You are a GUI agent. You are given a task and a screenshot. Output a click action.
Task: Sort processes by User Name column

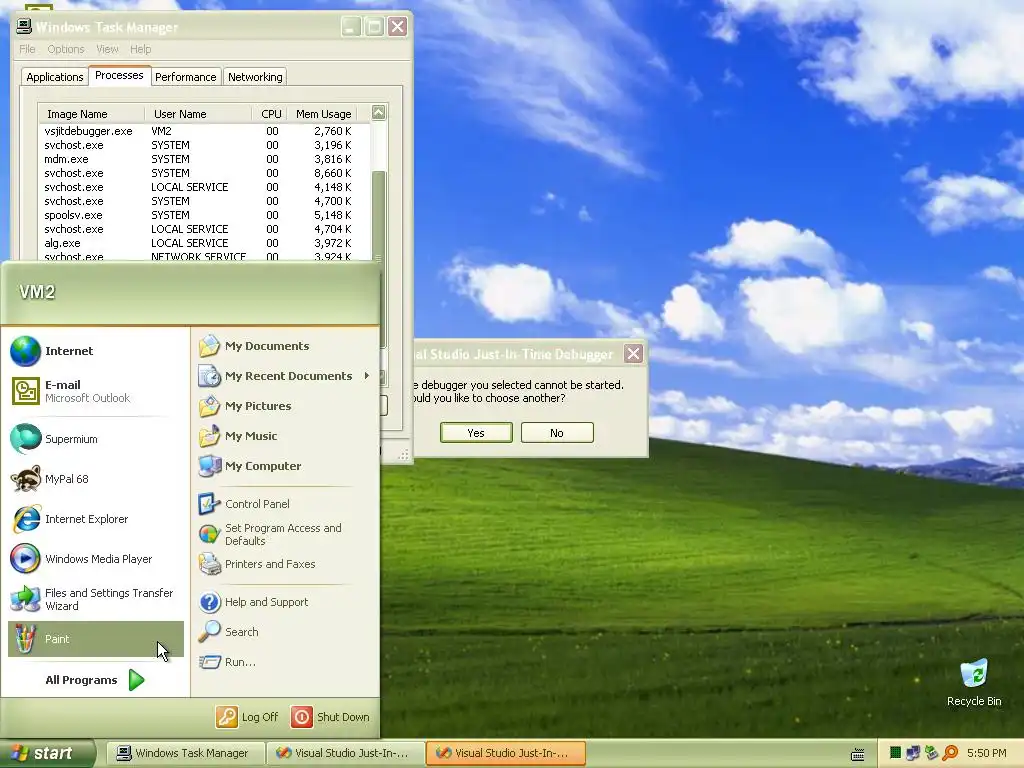point(198,114)
